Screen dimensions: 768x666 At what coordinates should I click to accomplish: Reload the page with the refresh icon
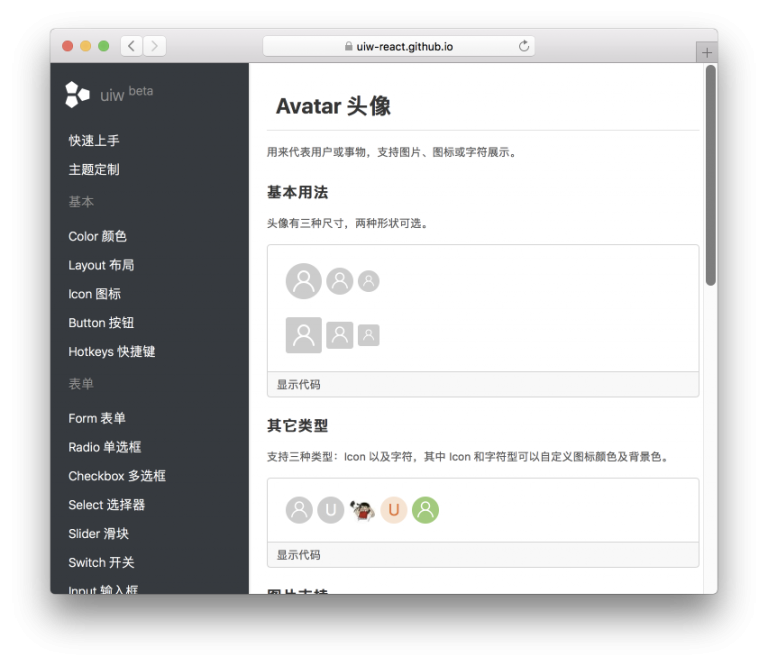tap(524, 46)
